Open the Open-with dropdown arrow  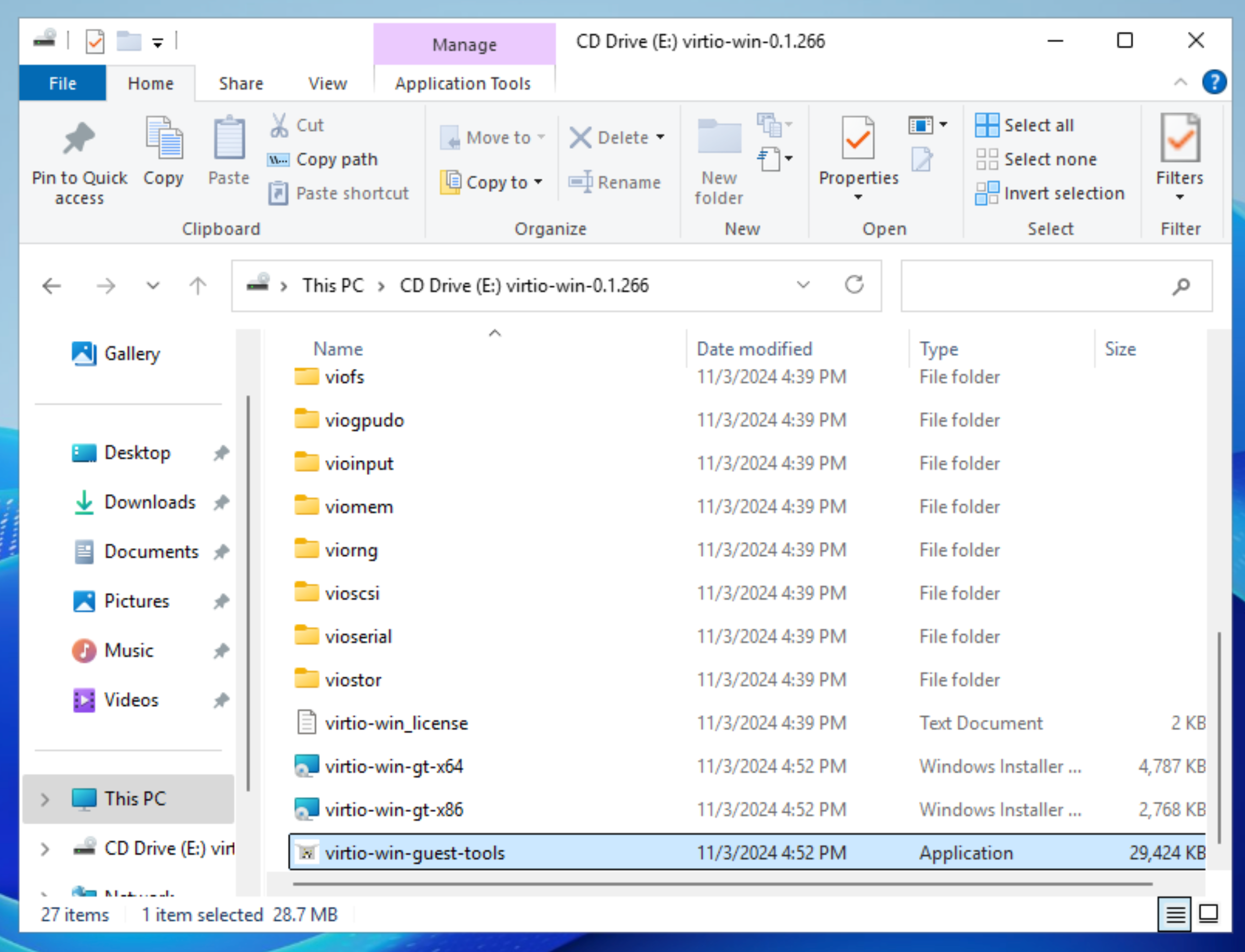(943, 125)
